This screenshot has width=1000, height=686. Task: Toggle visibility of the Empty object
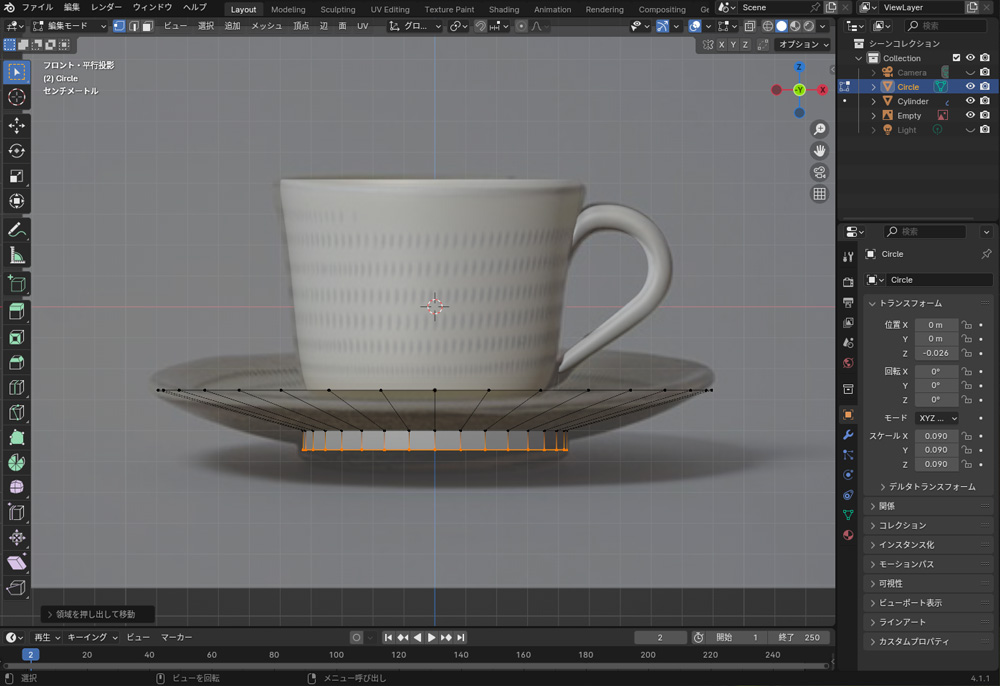coord(969,115)
